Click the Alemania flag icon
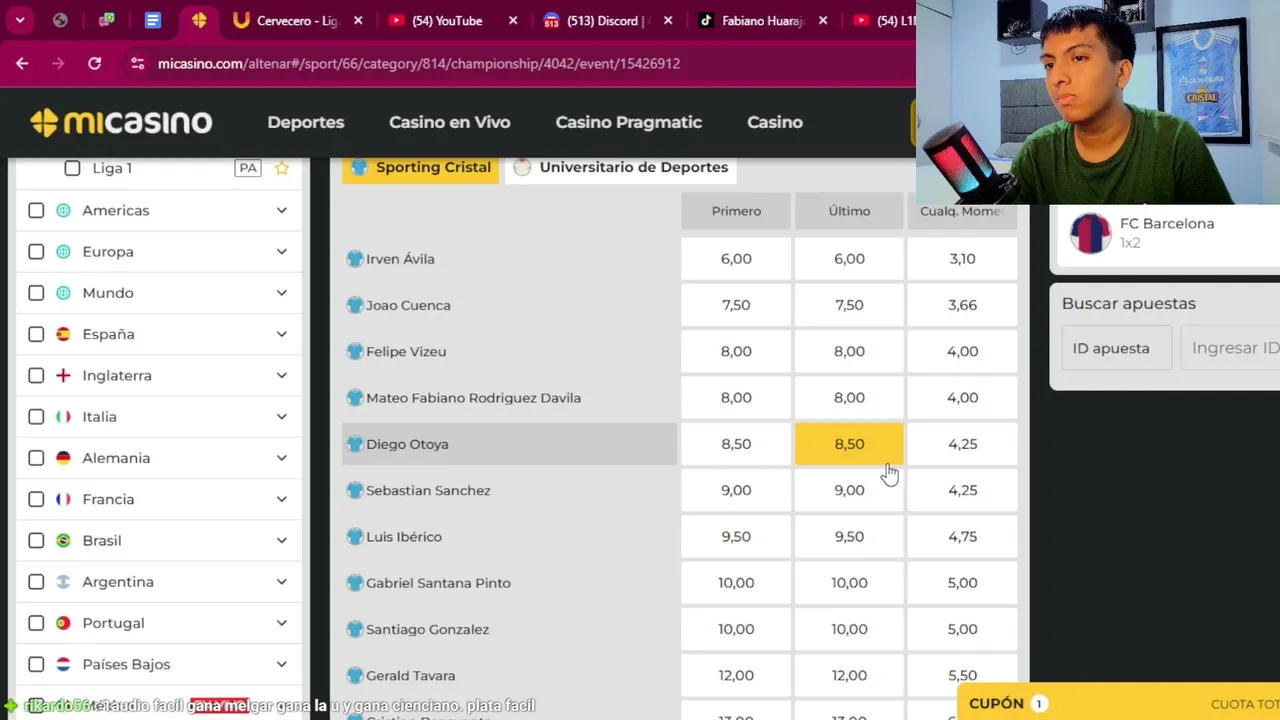Screen dimensions: 1280x720 pos(63,458)
